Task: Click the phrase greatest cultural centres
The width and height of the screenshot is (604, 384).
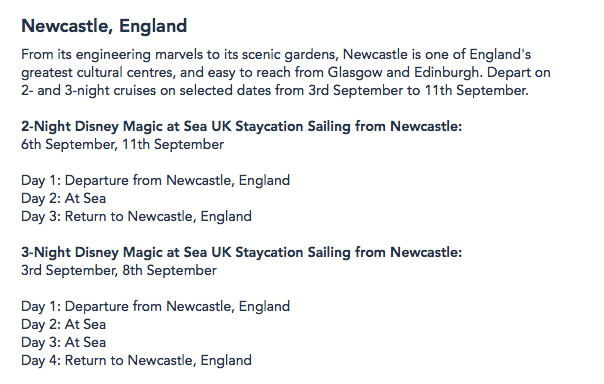Action: click(98, 72)
